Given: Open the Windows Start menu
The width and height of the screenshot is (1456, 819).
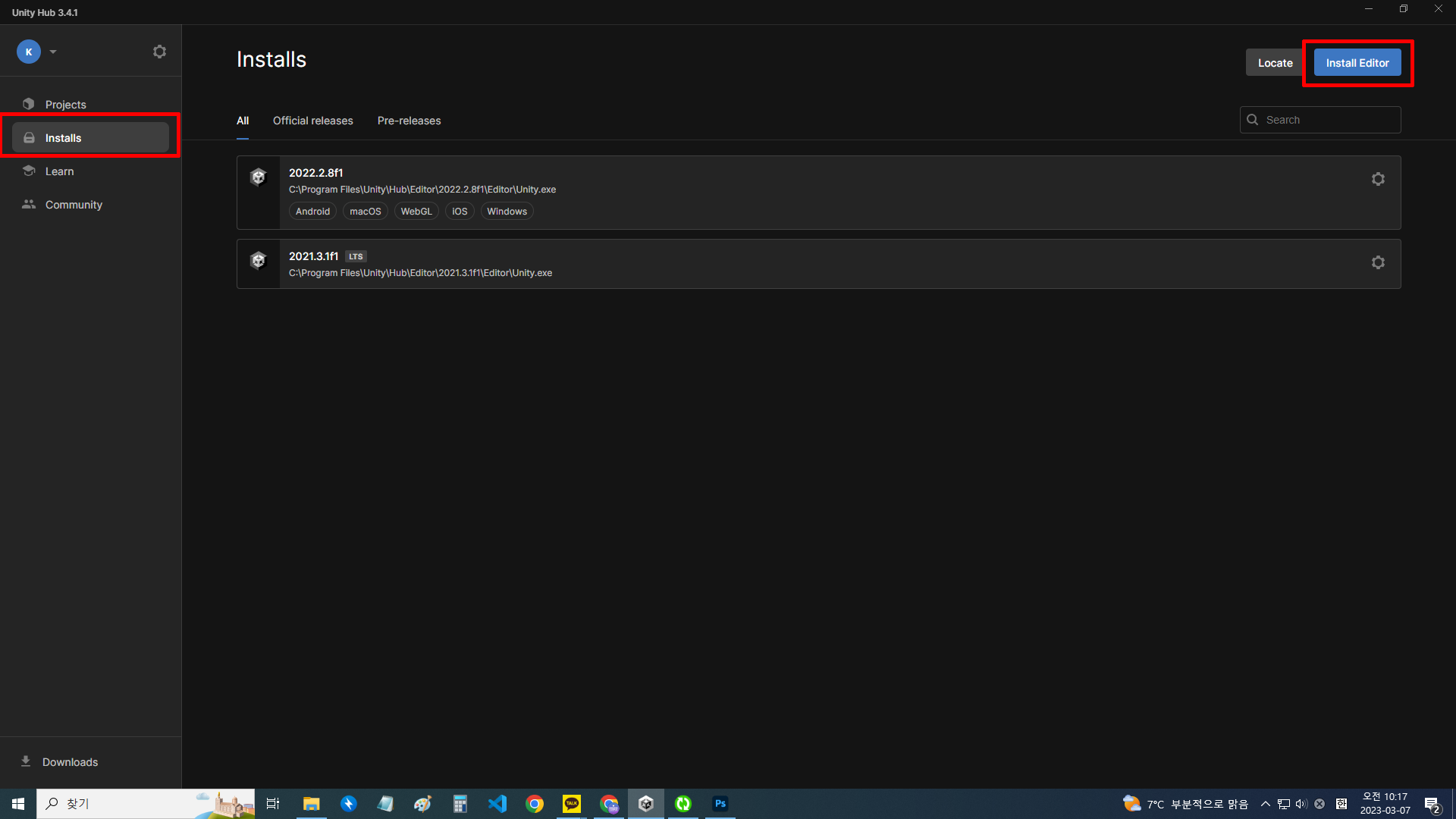Looking at the screenshot, I should 18,804.
